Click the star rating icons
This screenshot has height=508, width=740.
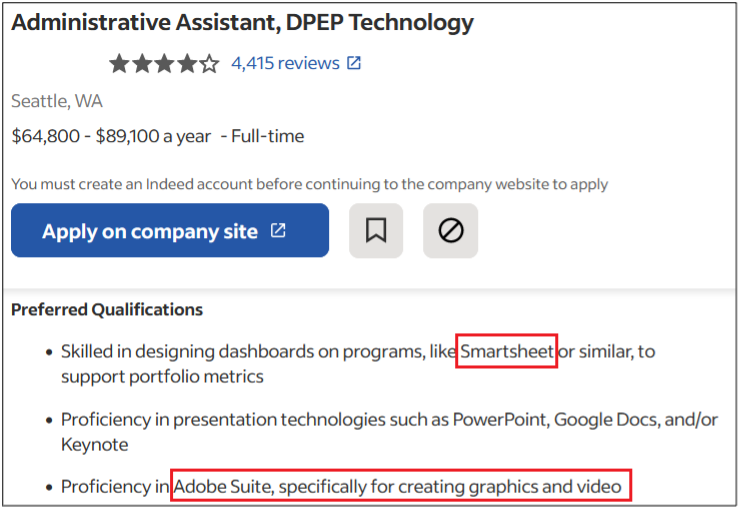164,64
